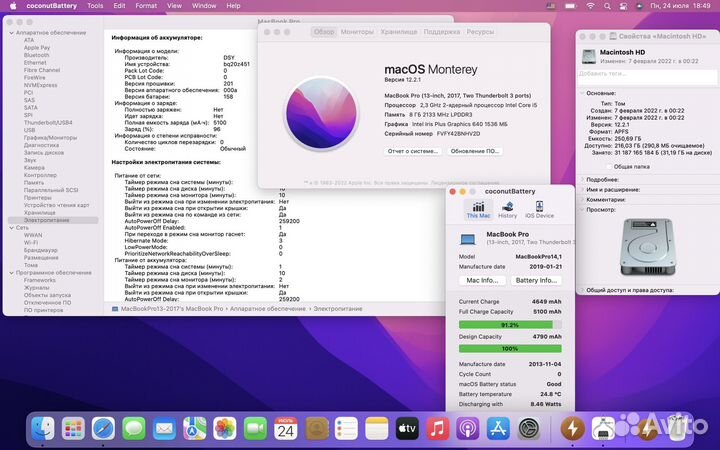This screenshot has width=720, height=450.
Task: Expand the Подробнее section
Action: [x=582, y=180]
